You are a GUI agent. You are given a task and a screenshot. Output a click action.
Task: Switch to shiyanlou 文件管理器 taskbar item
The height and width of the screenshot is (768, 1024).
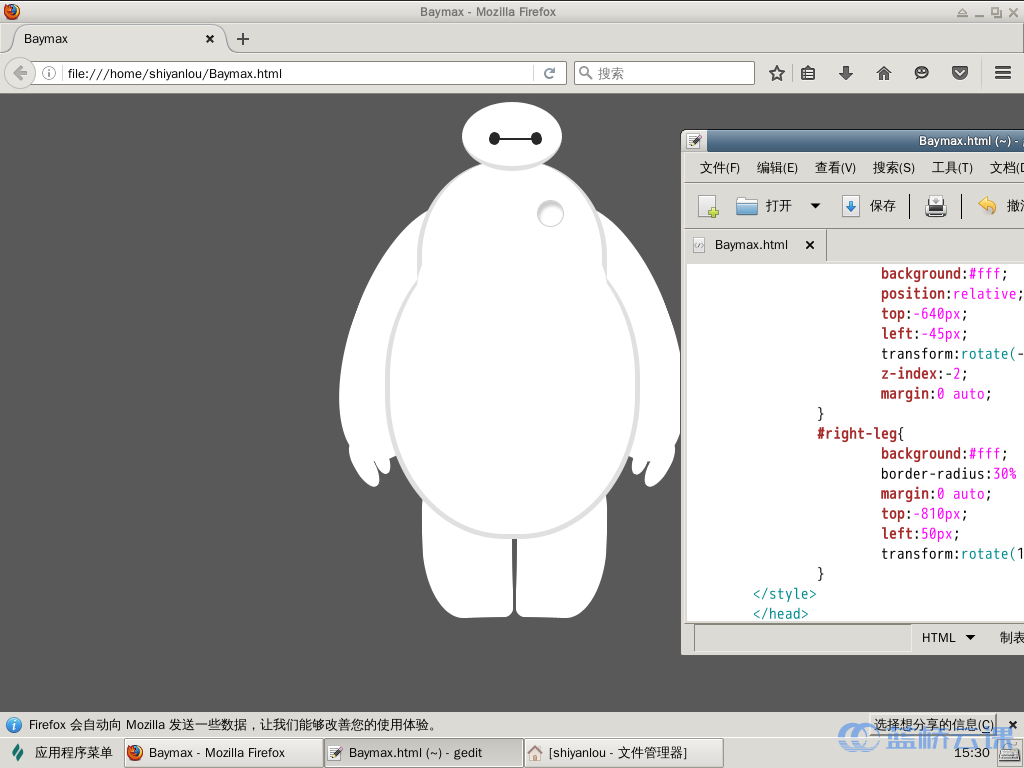tap(624, 752)
